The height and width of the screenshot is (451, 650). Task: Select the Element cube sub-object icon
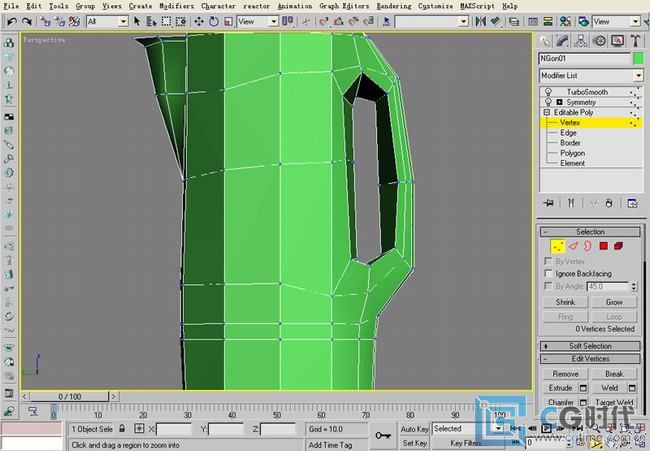(x=618, y=246)
